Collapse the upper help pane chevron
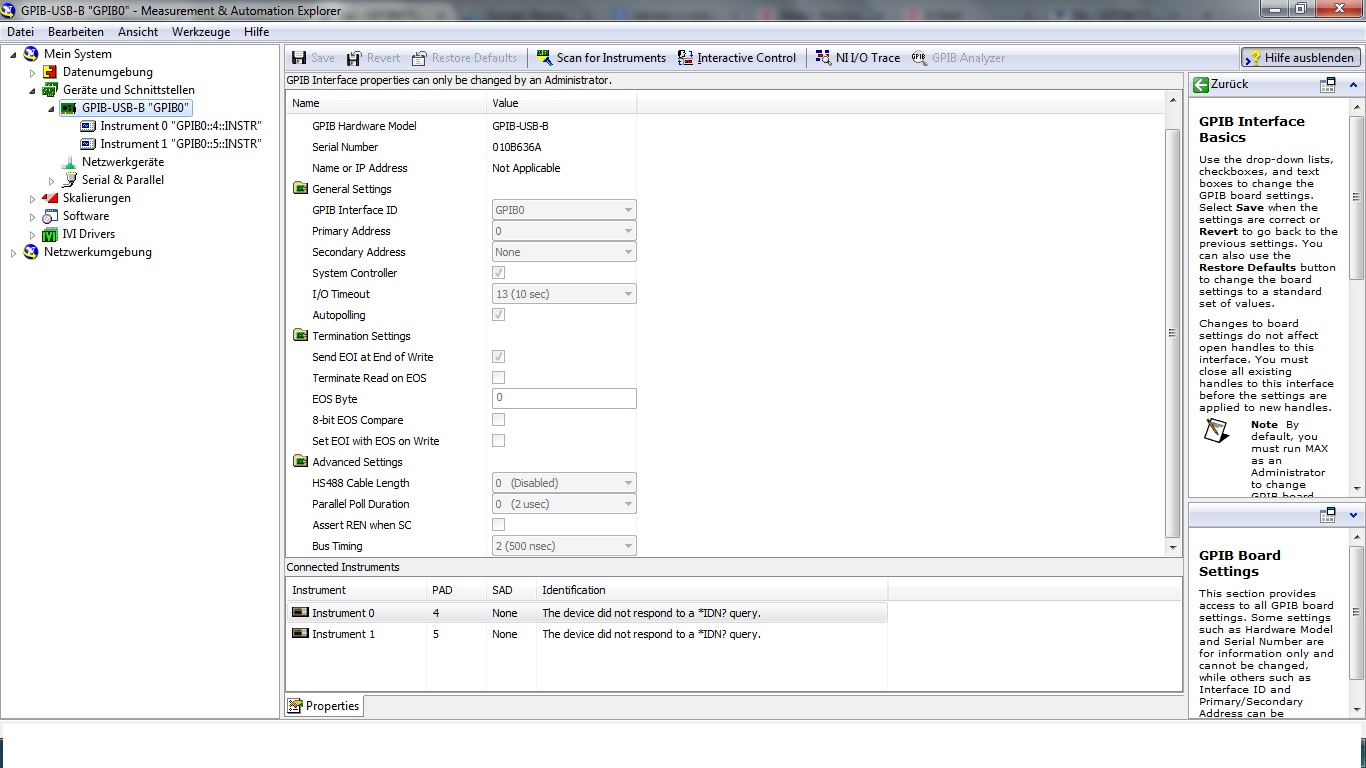1366x768 pixels. 1354,85
